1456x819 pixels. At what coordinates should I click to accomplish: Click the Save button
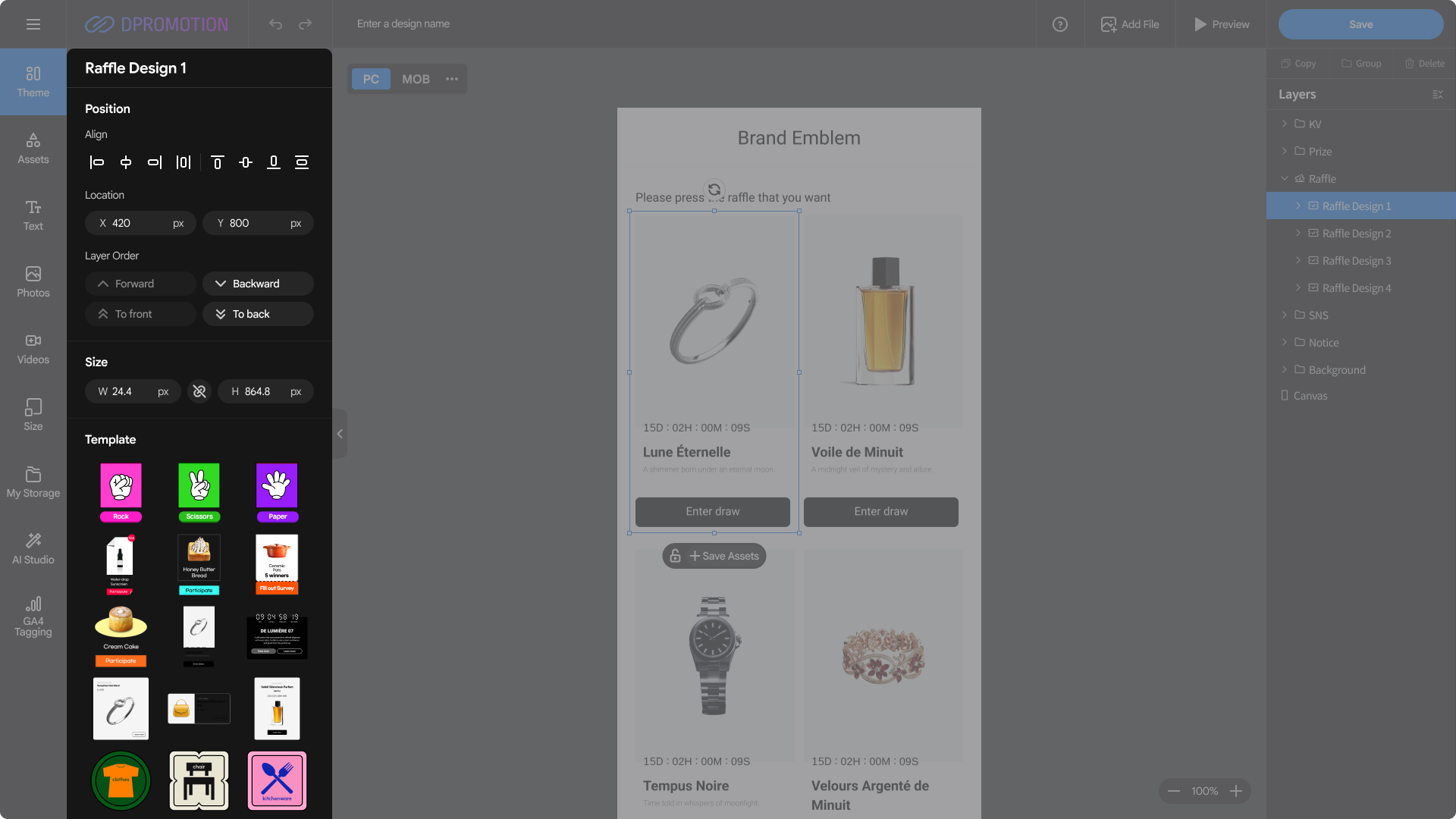[1360, 24]
